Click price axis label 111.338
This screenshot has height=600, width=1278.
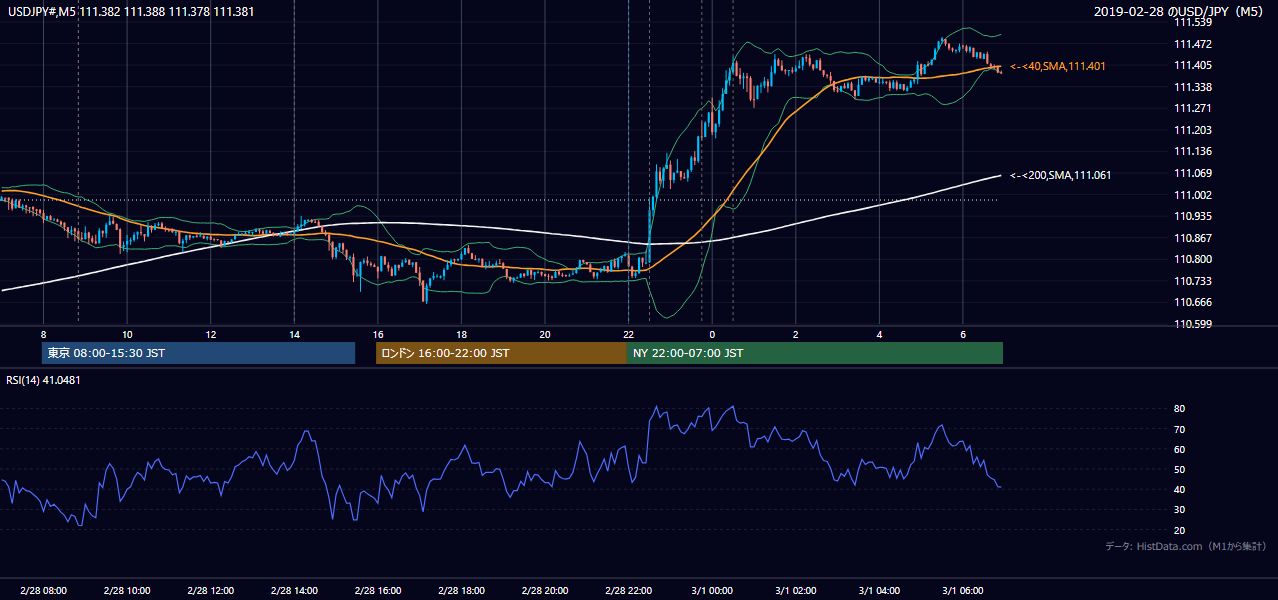(x=1194, y=87)
